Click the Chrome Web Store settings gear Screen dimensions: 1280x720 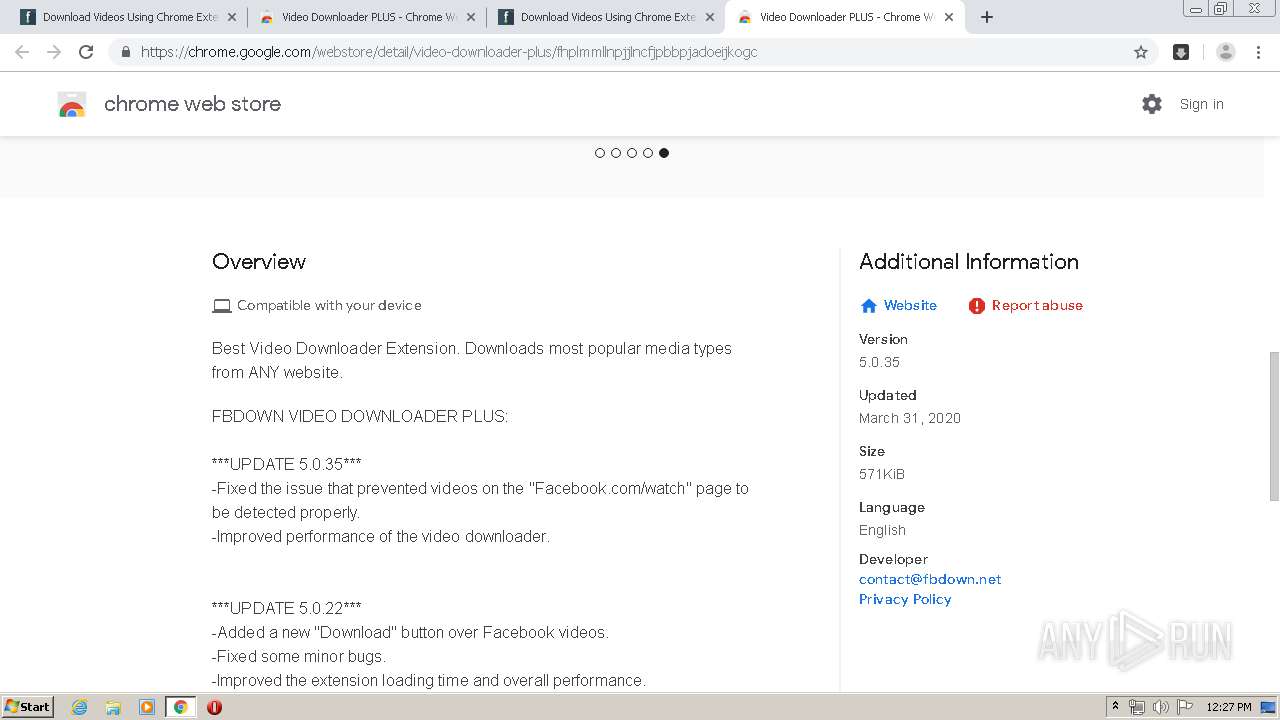tap(1152, 104)
